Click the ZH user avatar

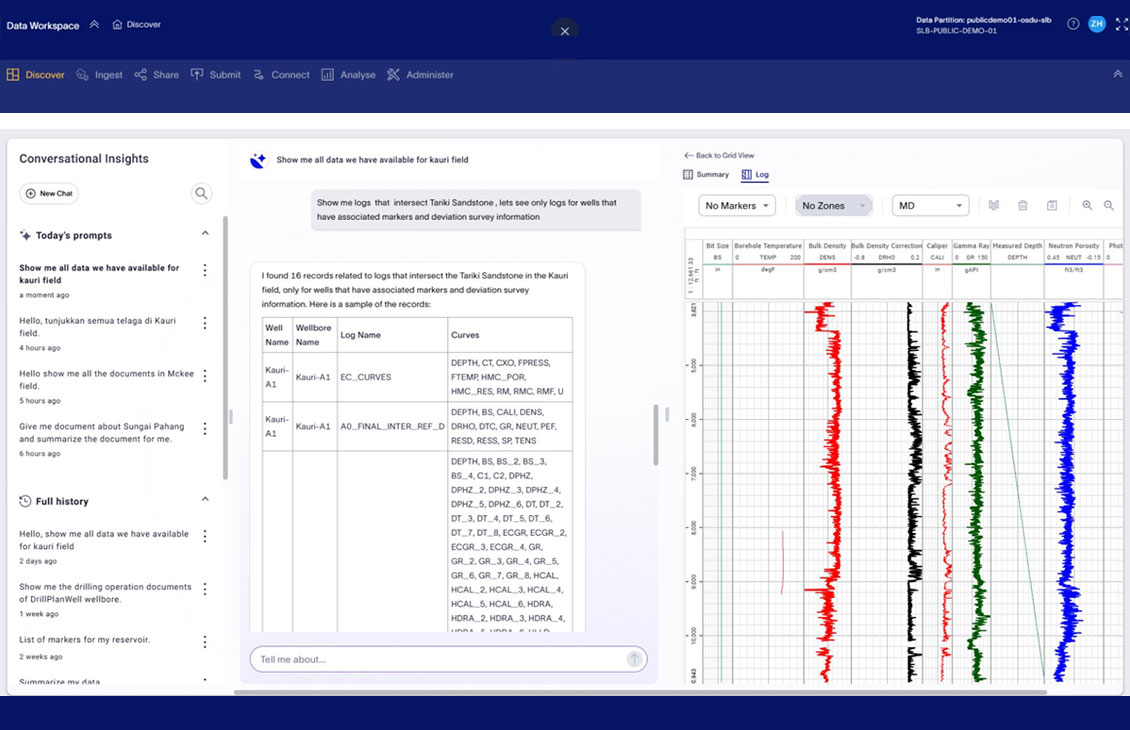coord(1096,24)
